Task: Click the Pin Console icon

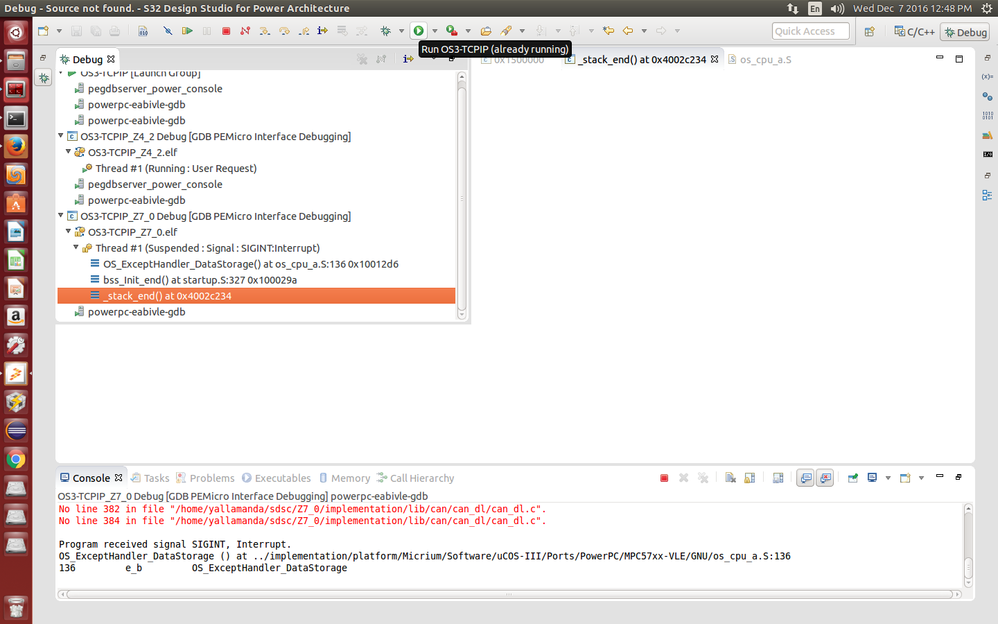Action: pos(853,478)
